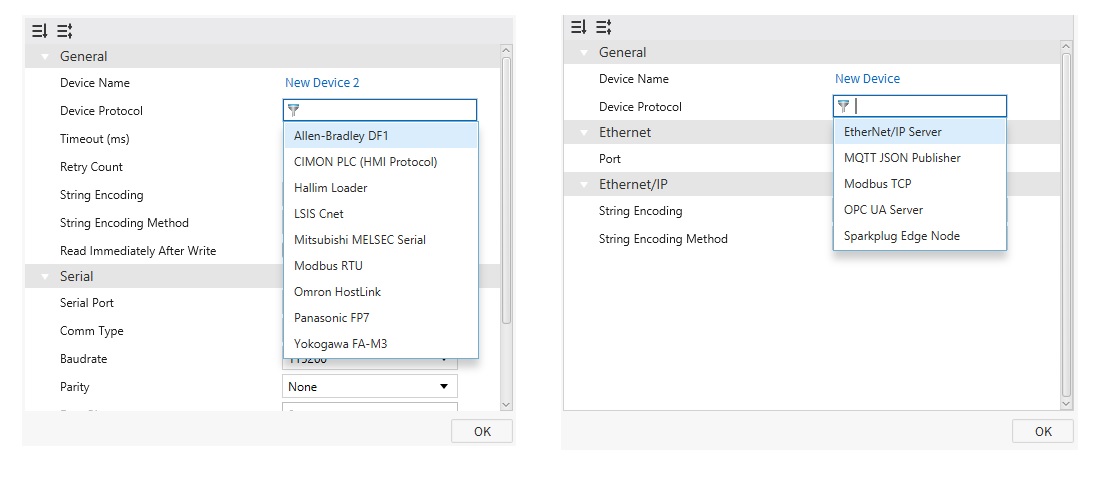The image size is (1101, 480).
Task: Select Sparkplug Edge Node protocol
Action: (920, 235)
